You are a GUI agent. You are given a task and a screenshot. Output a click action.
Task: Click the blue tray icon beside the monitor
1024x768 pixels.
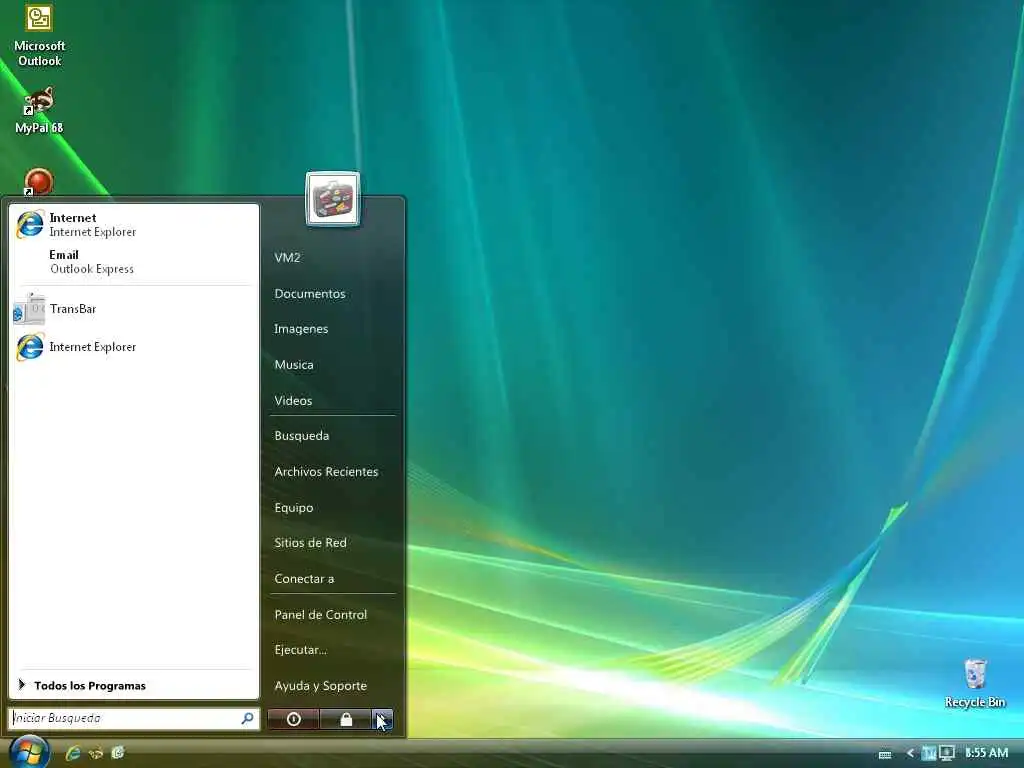929,753
